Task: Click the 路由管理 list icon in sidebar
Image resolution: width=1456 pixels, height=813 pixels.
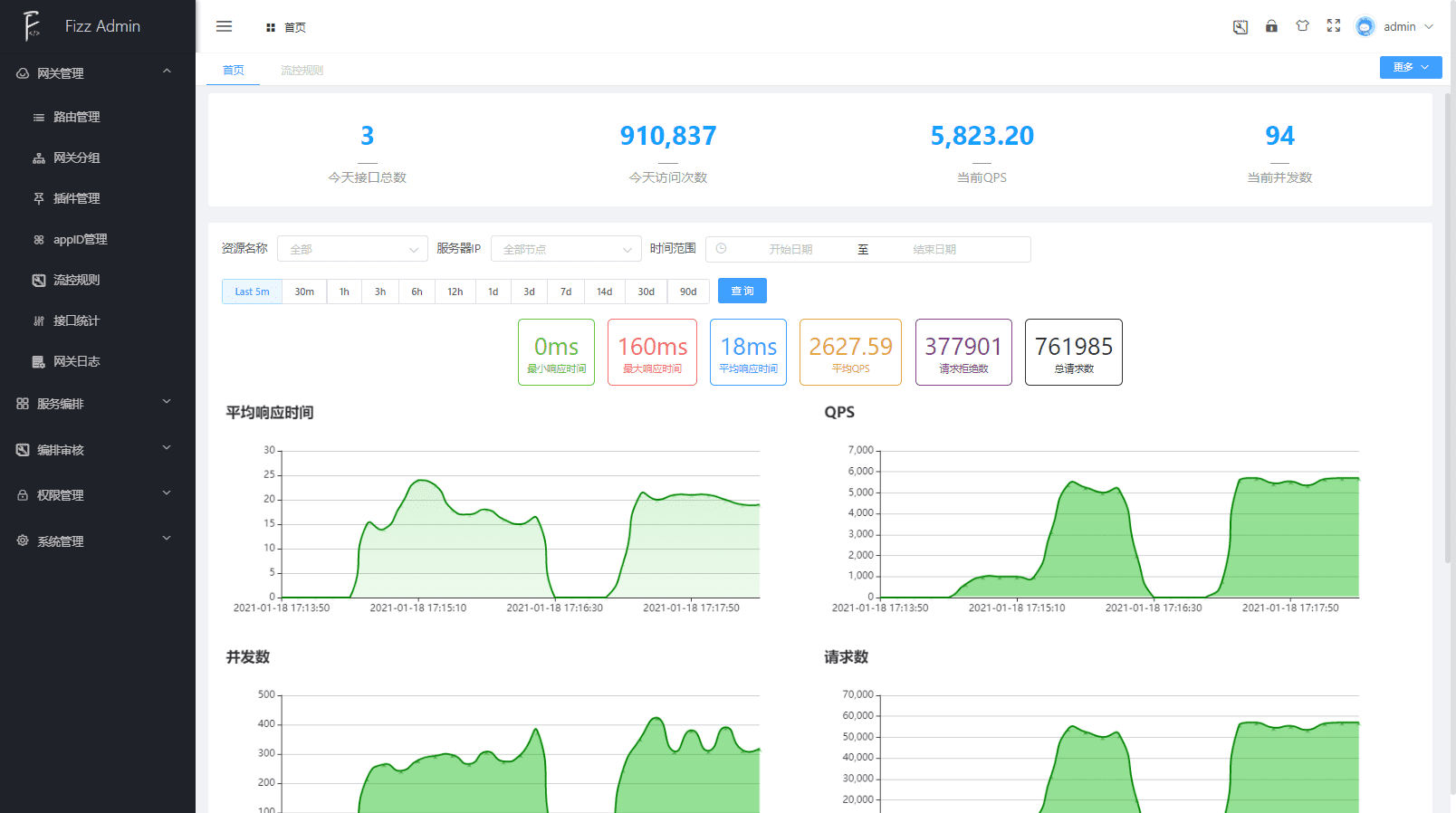Action: (39, 118)
